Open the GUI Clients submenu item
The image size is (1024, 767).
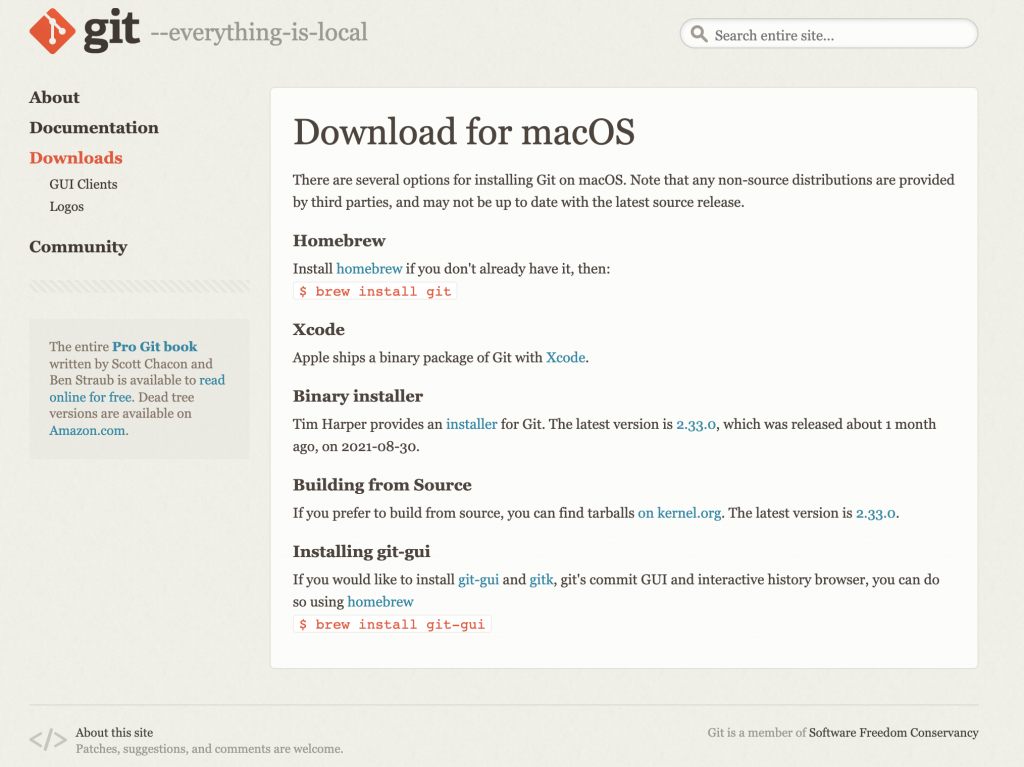[84, 184]
